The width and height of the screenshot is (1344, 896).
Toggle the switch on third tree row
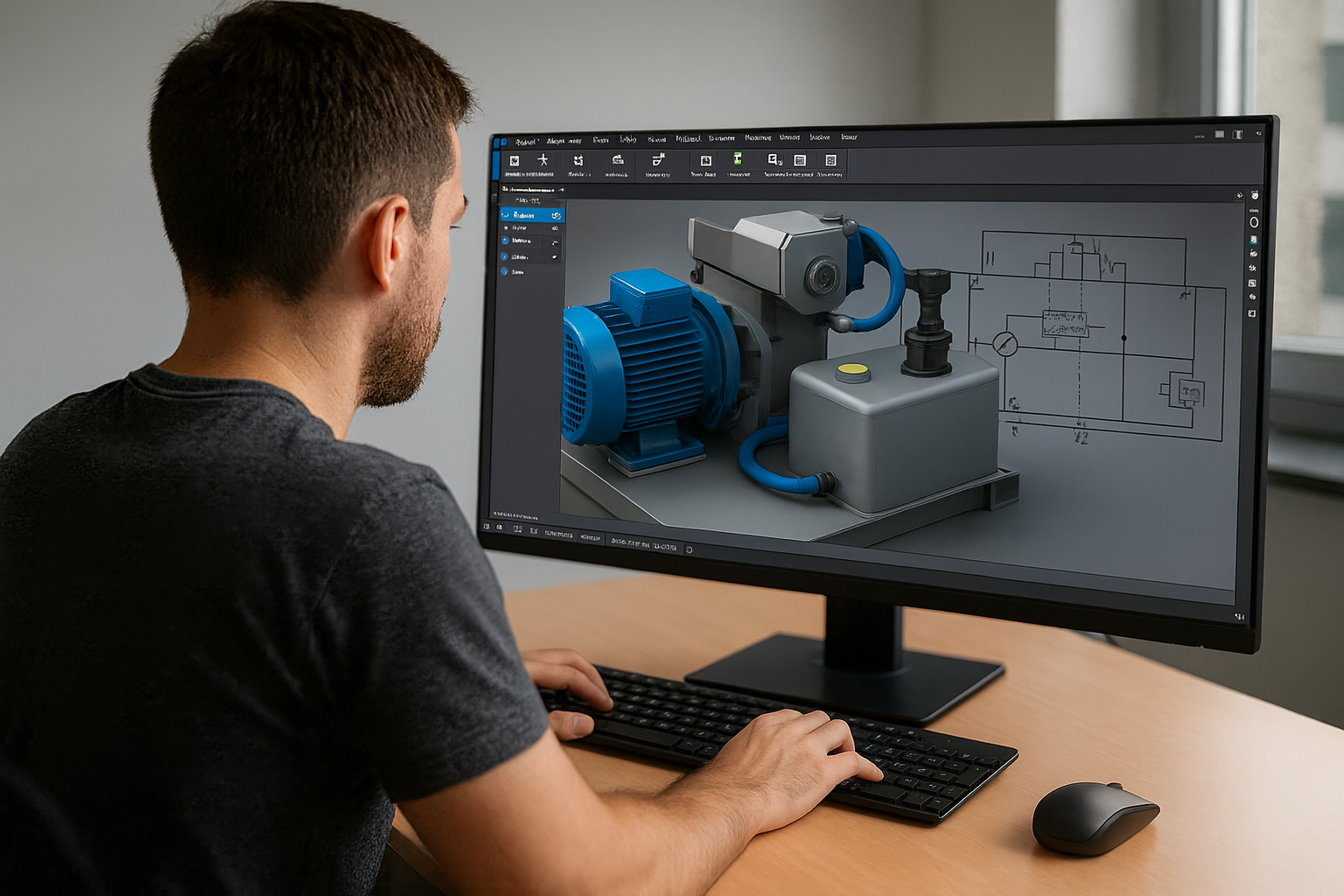555,241
